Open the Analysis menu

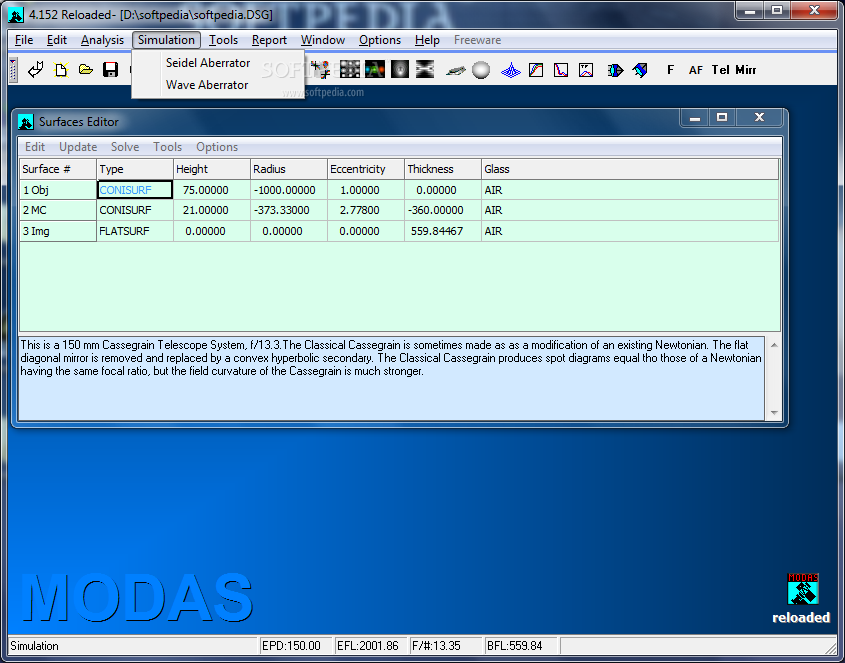tap(102, 40)
